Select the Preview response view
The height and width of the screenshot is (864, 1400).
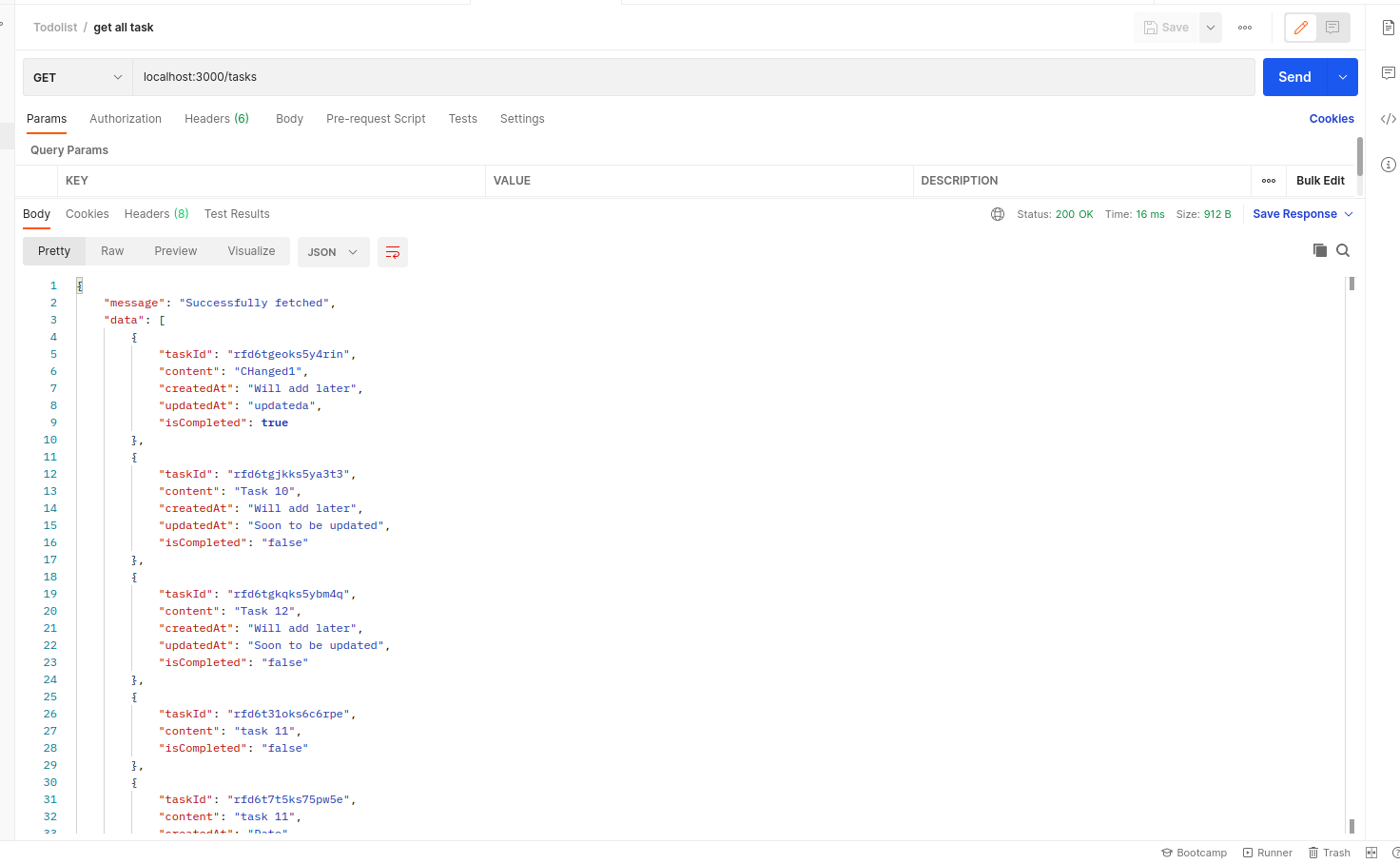(176, 251)
